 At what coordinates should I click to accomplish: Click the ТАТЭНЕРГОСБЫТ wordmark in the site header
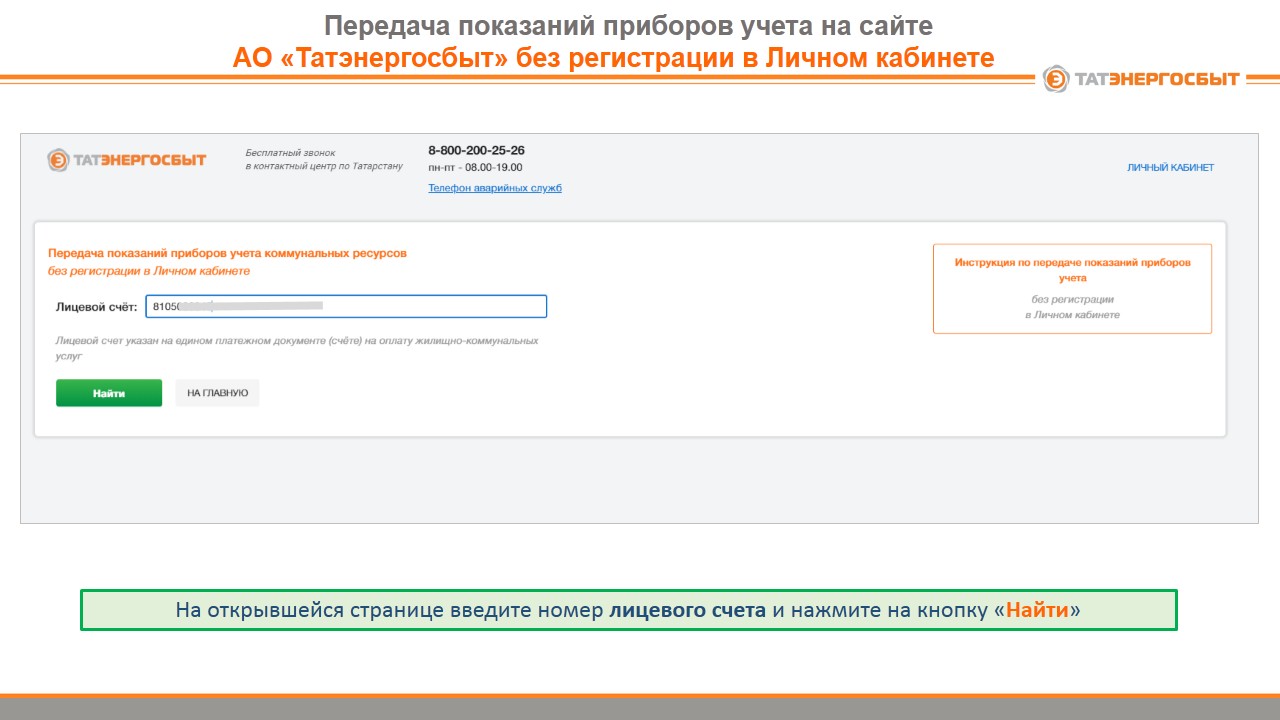click(139, 160)
